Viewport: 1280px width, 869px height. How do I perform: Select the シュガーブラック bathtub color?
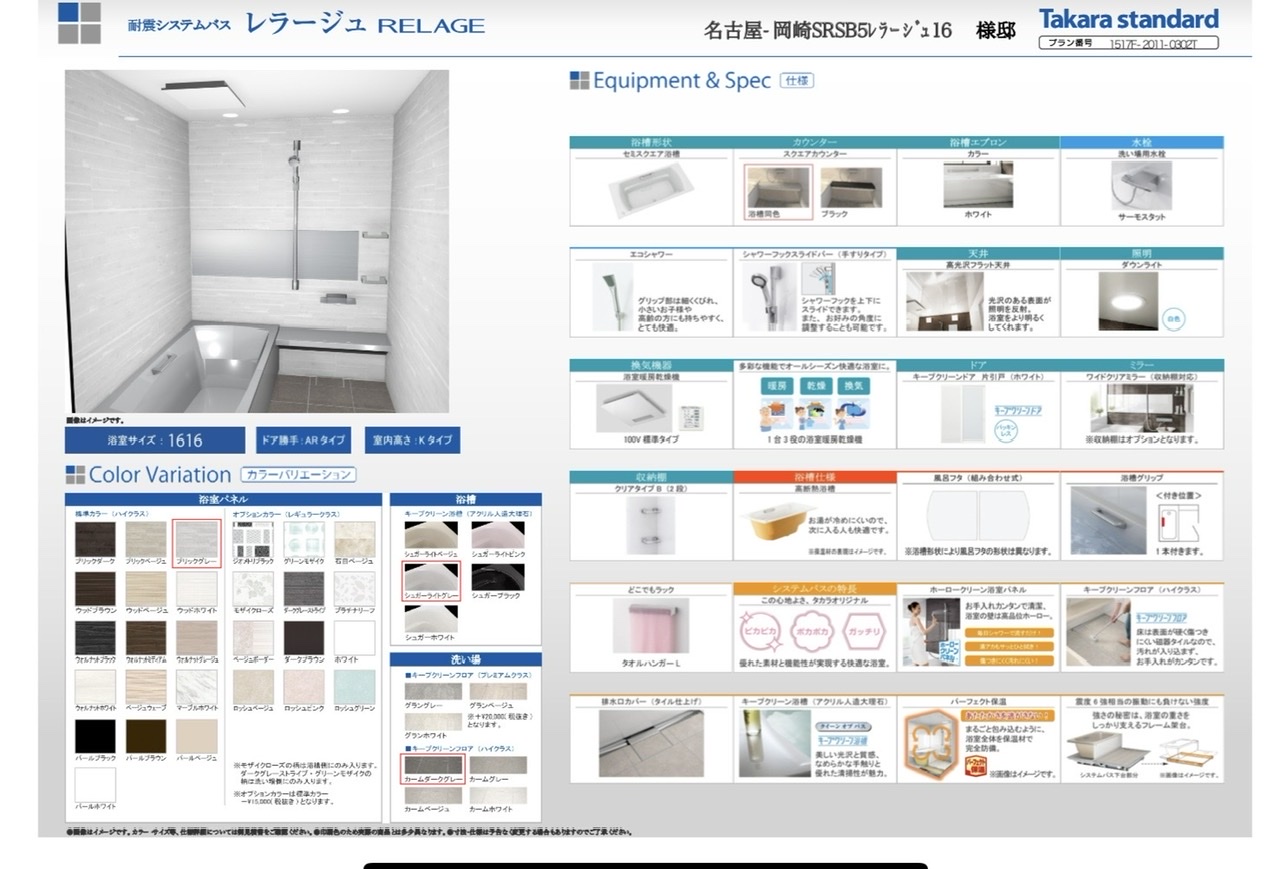(498, 576)
